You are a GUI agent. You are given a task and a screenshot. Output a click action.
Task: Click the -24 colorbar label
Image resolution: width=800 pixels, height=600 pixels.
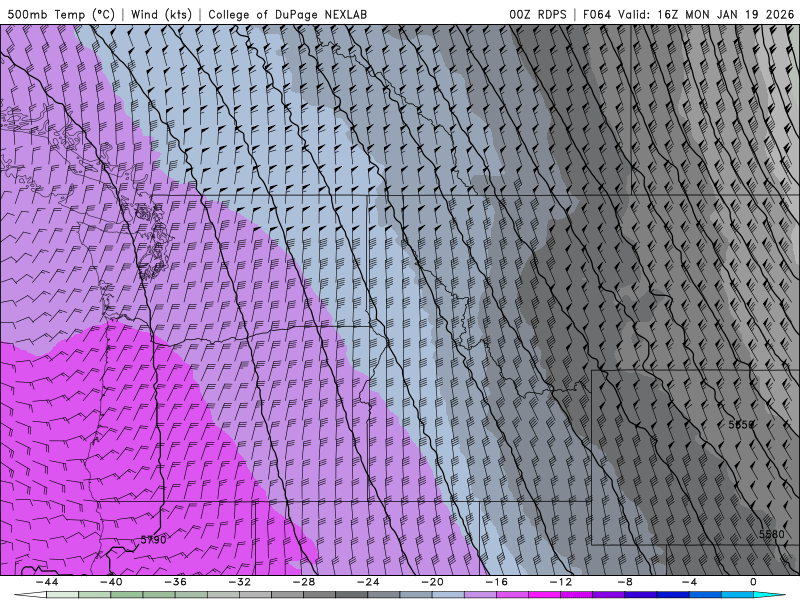[x=368, y=582]
